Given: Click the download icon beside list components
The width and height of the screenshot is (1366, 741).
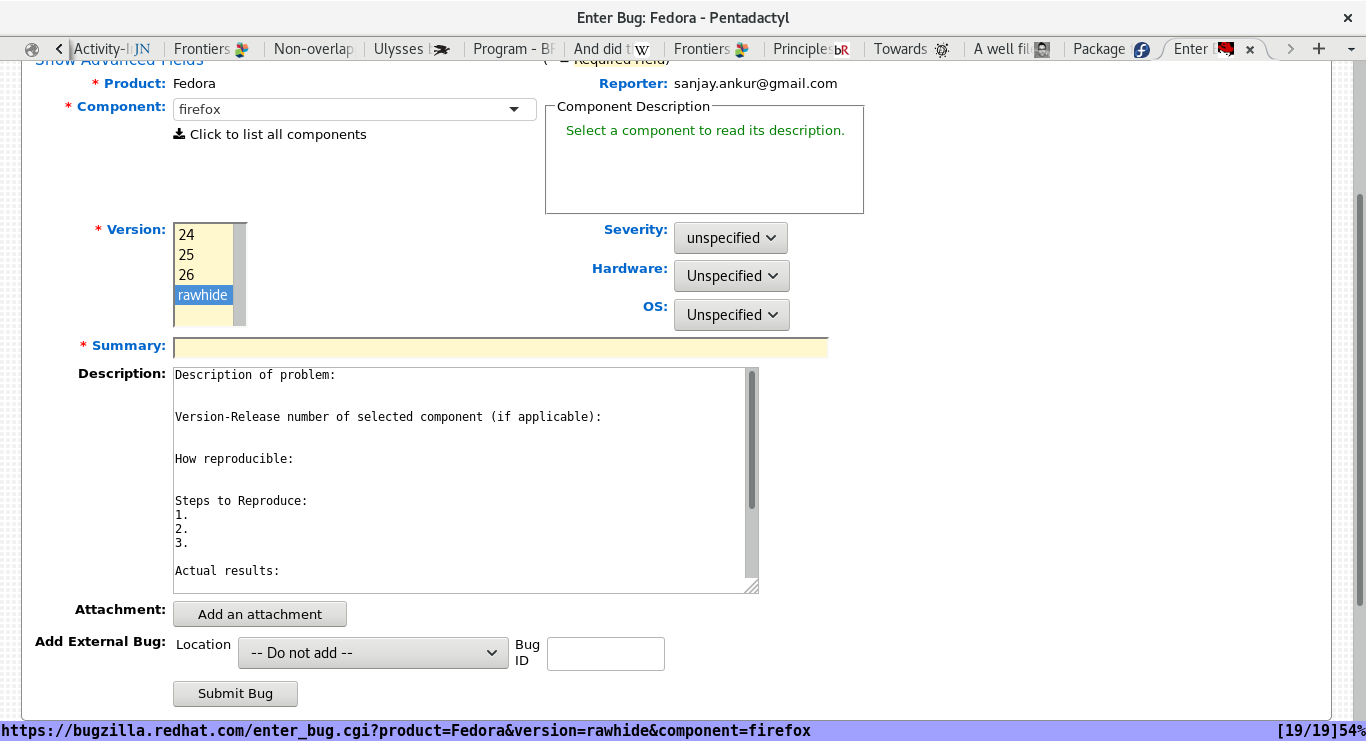Looking at the screenshot, I should click(x=179, y=134).
